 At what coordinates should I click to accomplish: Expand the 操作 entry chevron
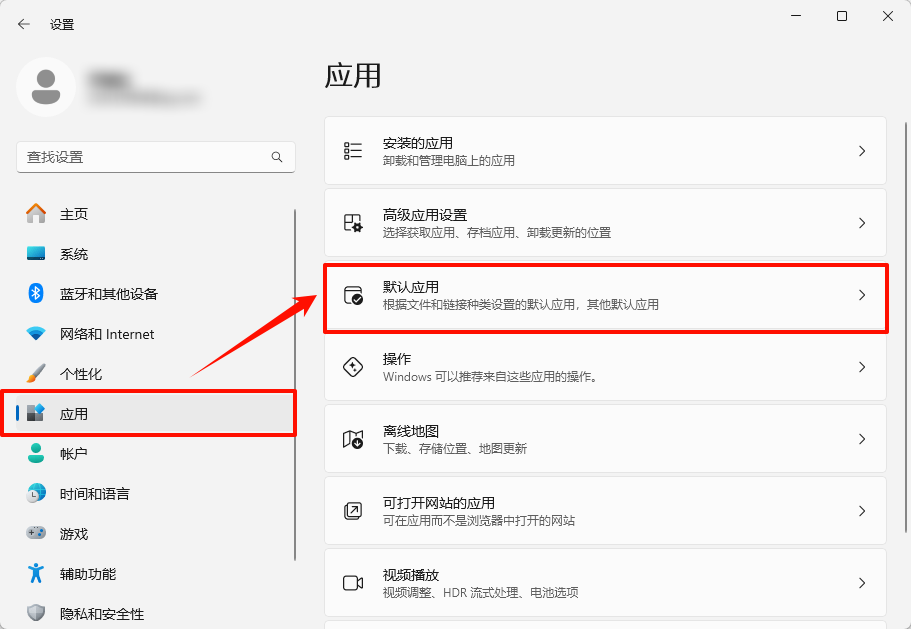click(862, 367)
